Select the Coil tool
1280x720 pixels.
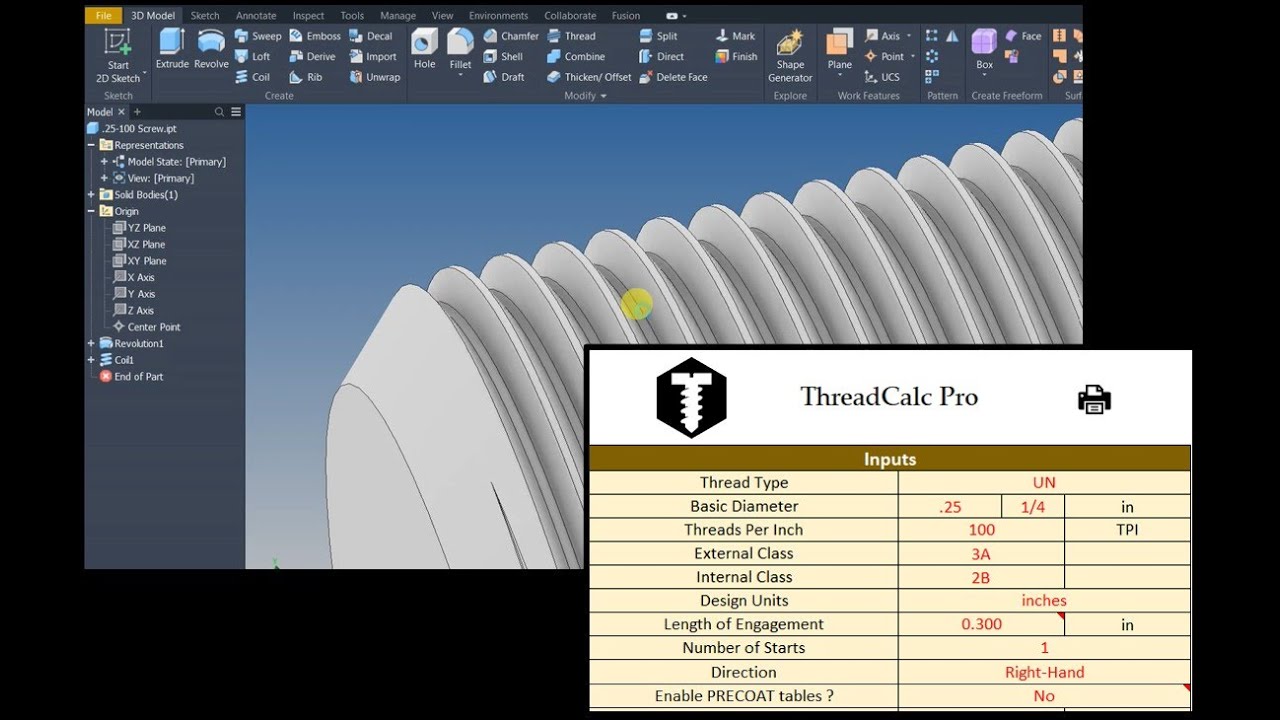(253, 77)
